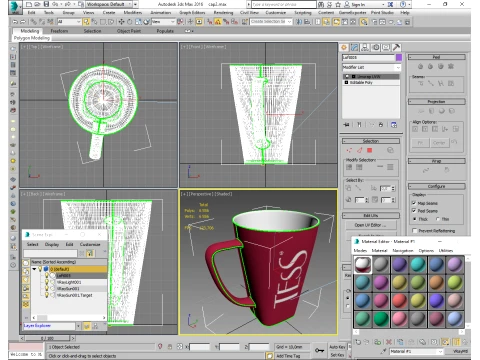Switch to the Freeform ribbon tab
480x360 pixels.
[x=59, y=31]
